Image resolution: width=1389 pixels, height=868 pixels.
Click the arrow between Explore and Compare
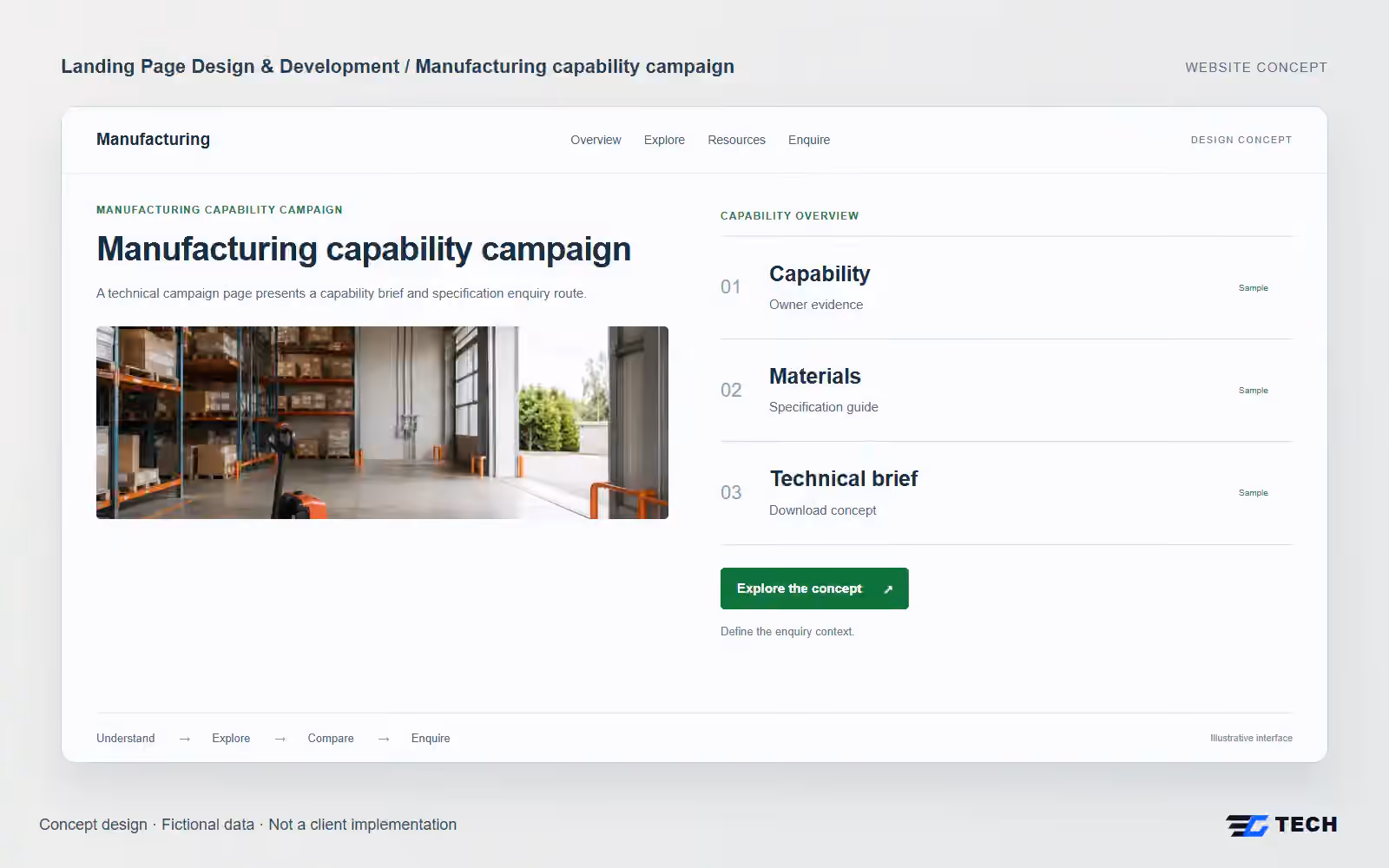[x=280, y=739]
